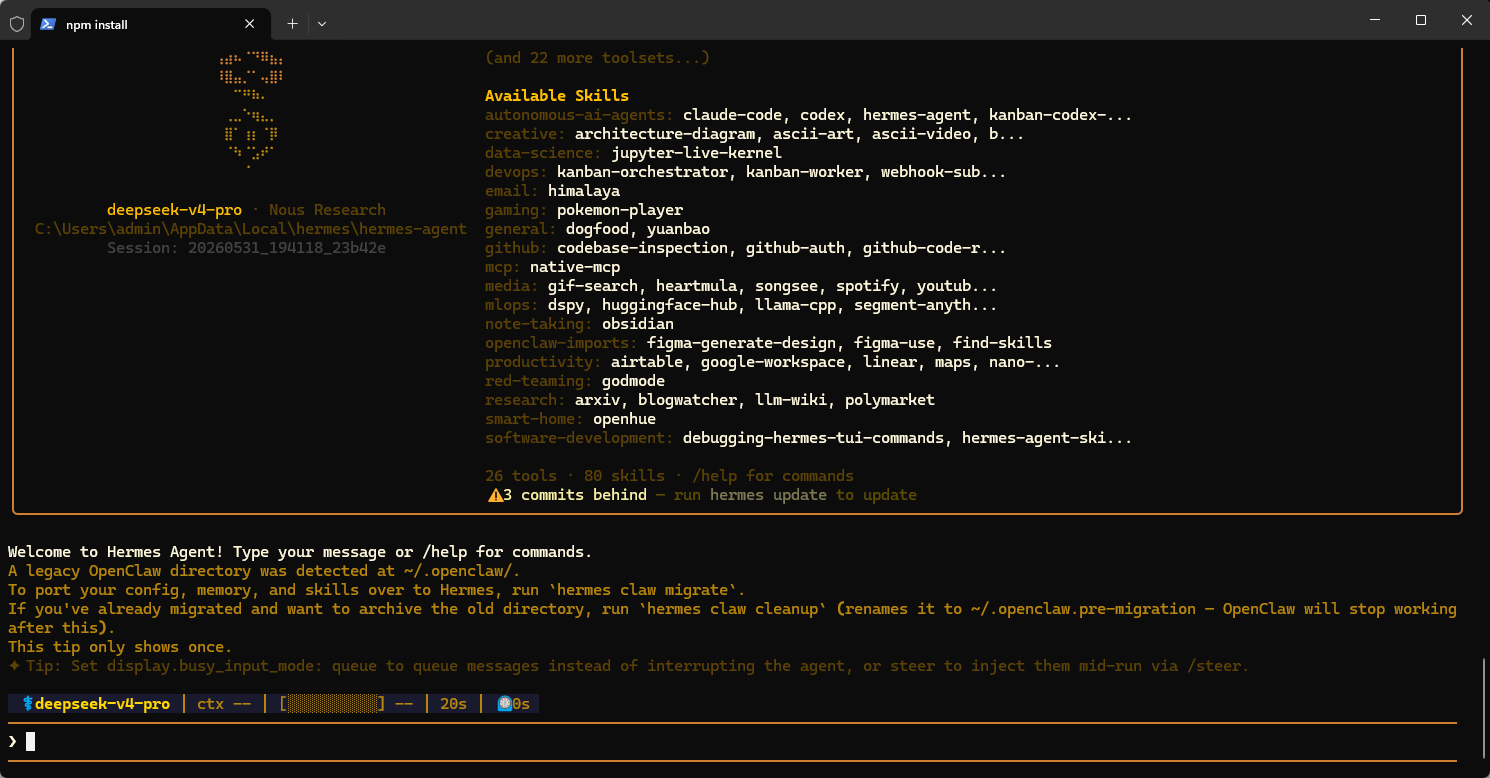Image resolution: width=1490 pixels, height=778 pixels.
Task: Click the context usage progress bar
Action: pyautogui.click(x=333, y=704)
